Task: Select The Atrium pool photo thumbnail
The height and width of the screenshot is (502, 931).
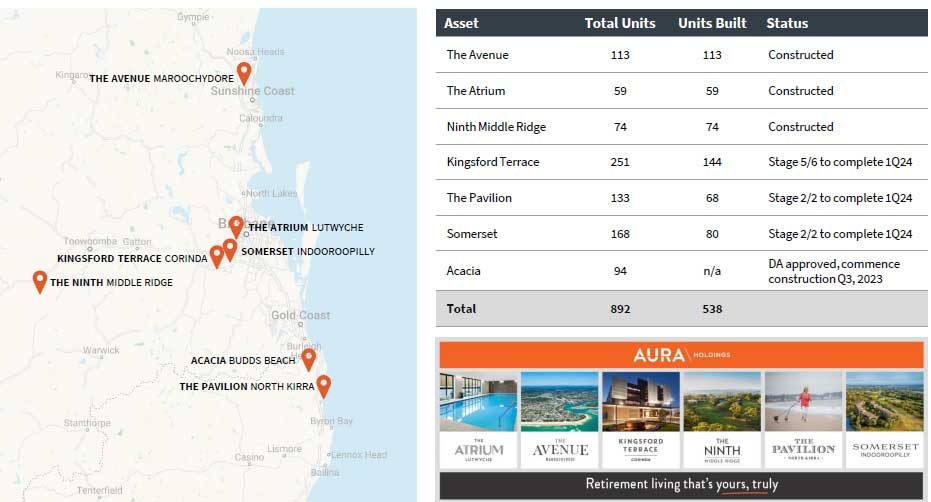Action: (x=479, y=401)
